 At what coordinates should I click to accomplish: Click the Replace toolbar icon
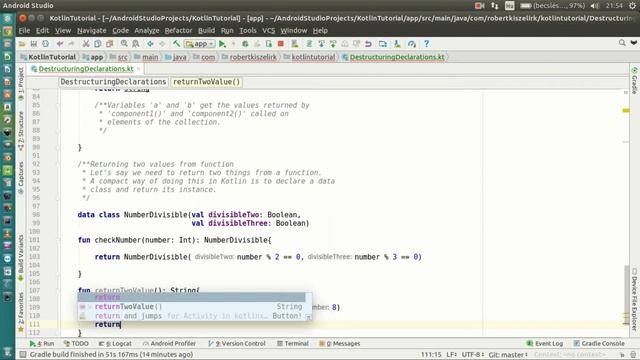[x=136, y=44]
